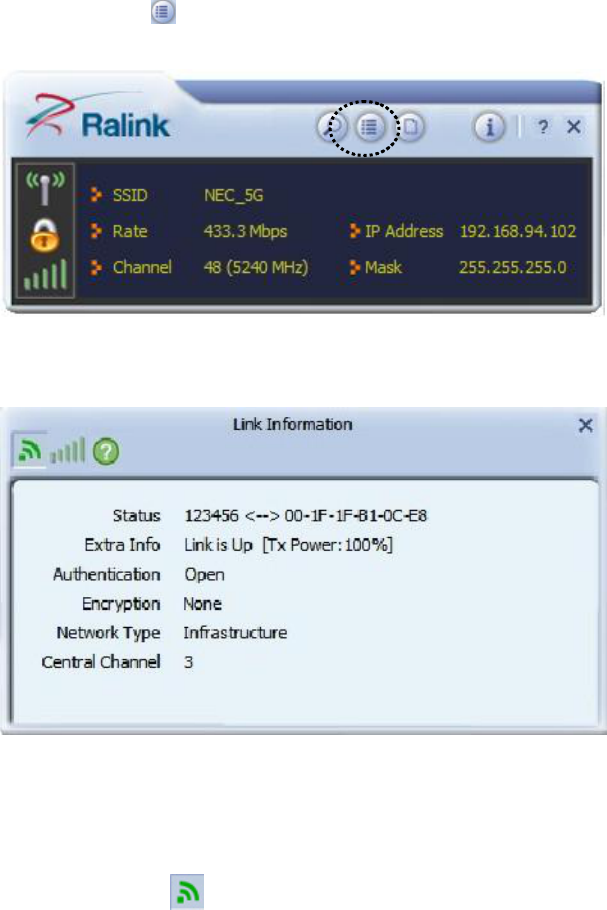Click the green signal strength bars icon
The width and height of the screenshot is (607, 910).
point(45,275)
